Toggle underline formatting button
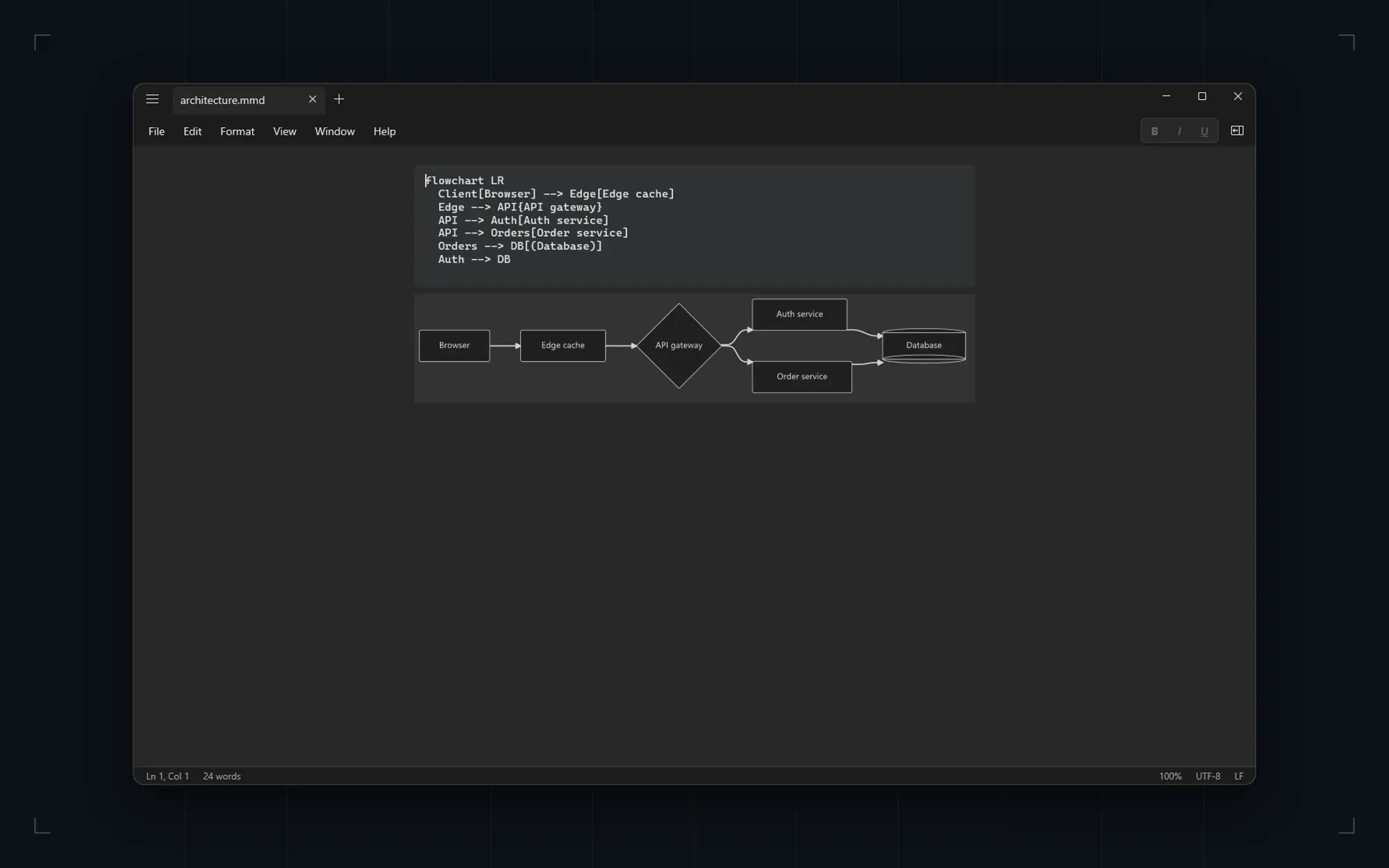 [x=1204, y=131]
